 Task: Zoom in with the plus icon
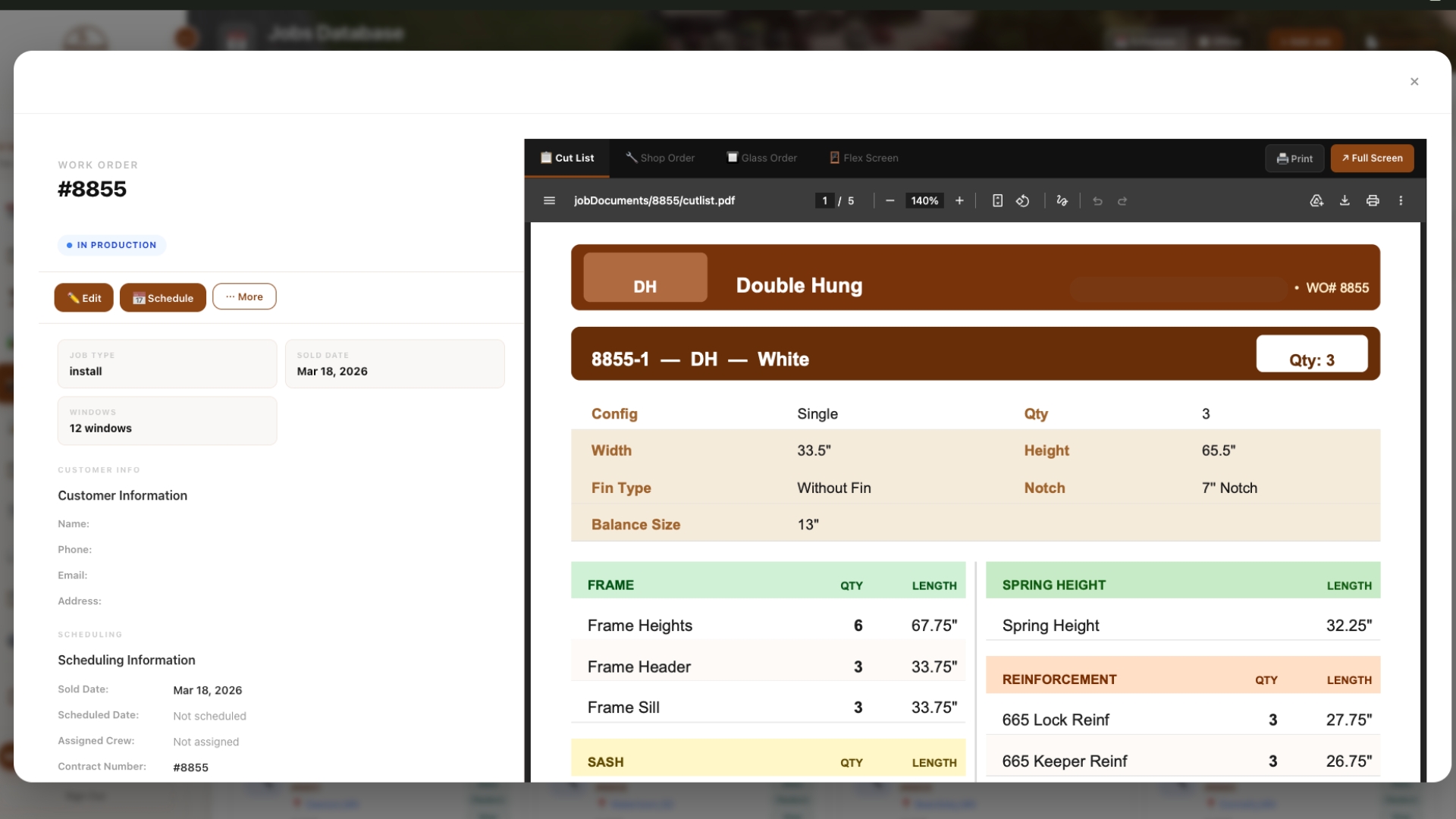[x=959, y=201]
